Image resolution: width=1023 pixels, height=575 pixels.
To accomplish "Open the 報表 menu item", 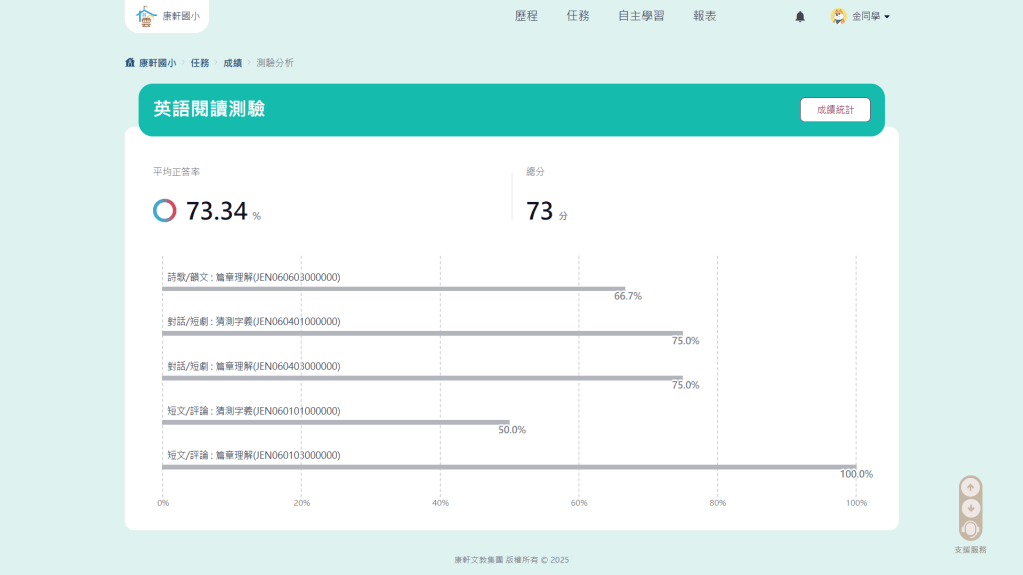I will (x=705, y=16).
